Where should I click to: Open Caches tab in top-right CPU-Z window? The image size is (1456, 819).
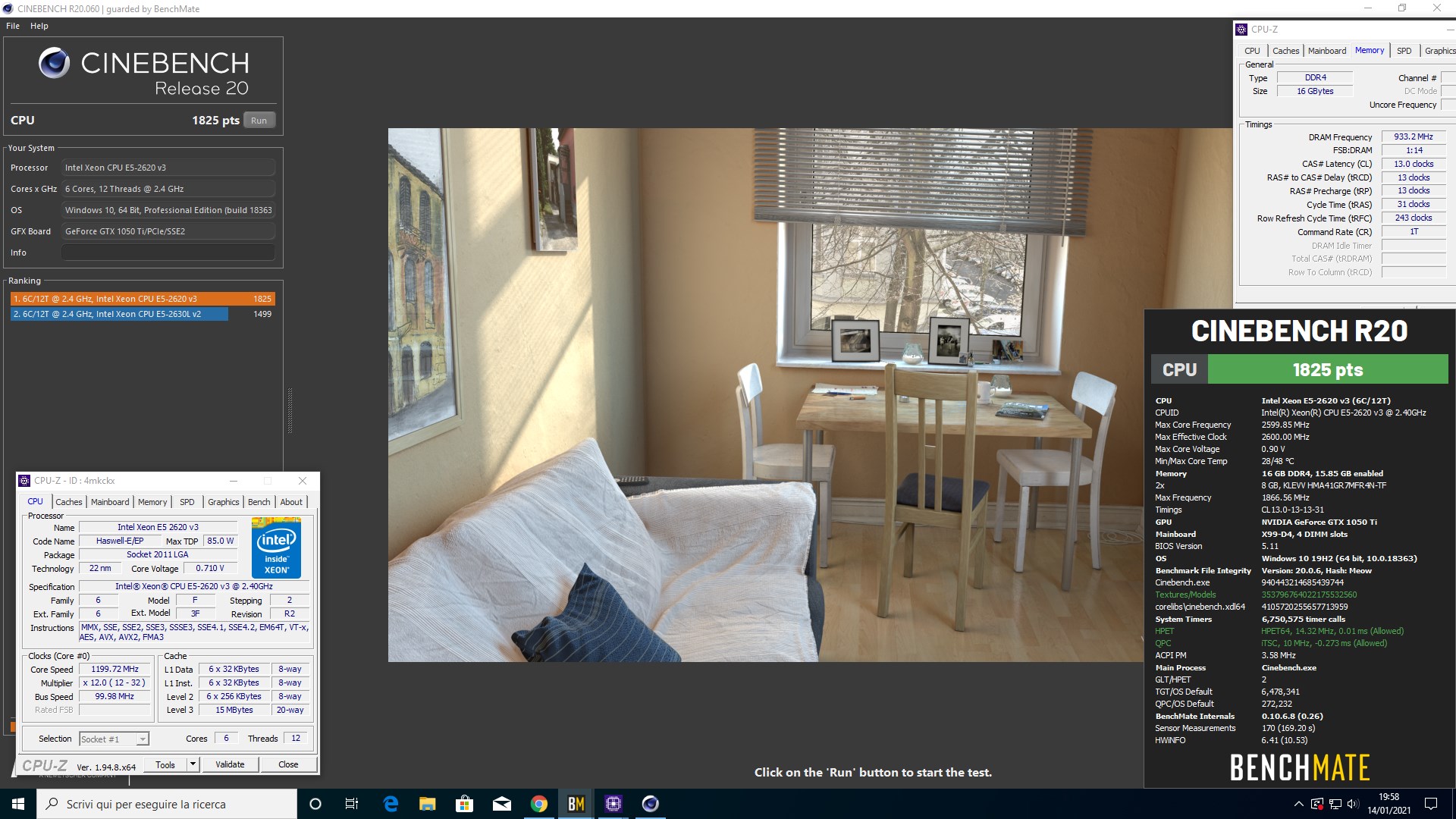1285,51
